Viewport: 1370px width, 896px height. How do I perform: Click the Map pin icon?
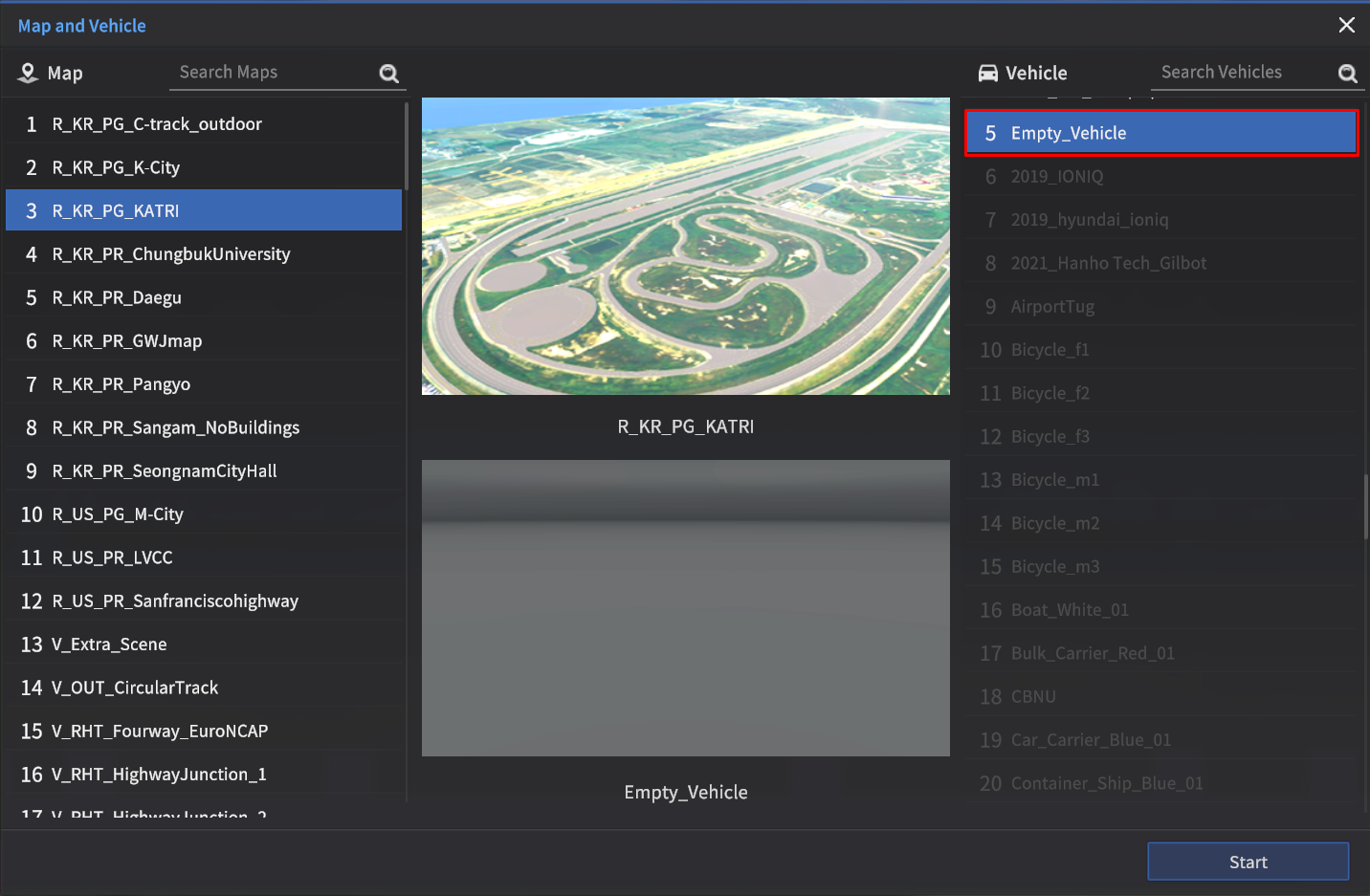point(28,73)
